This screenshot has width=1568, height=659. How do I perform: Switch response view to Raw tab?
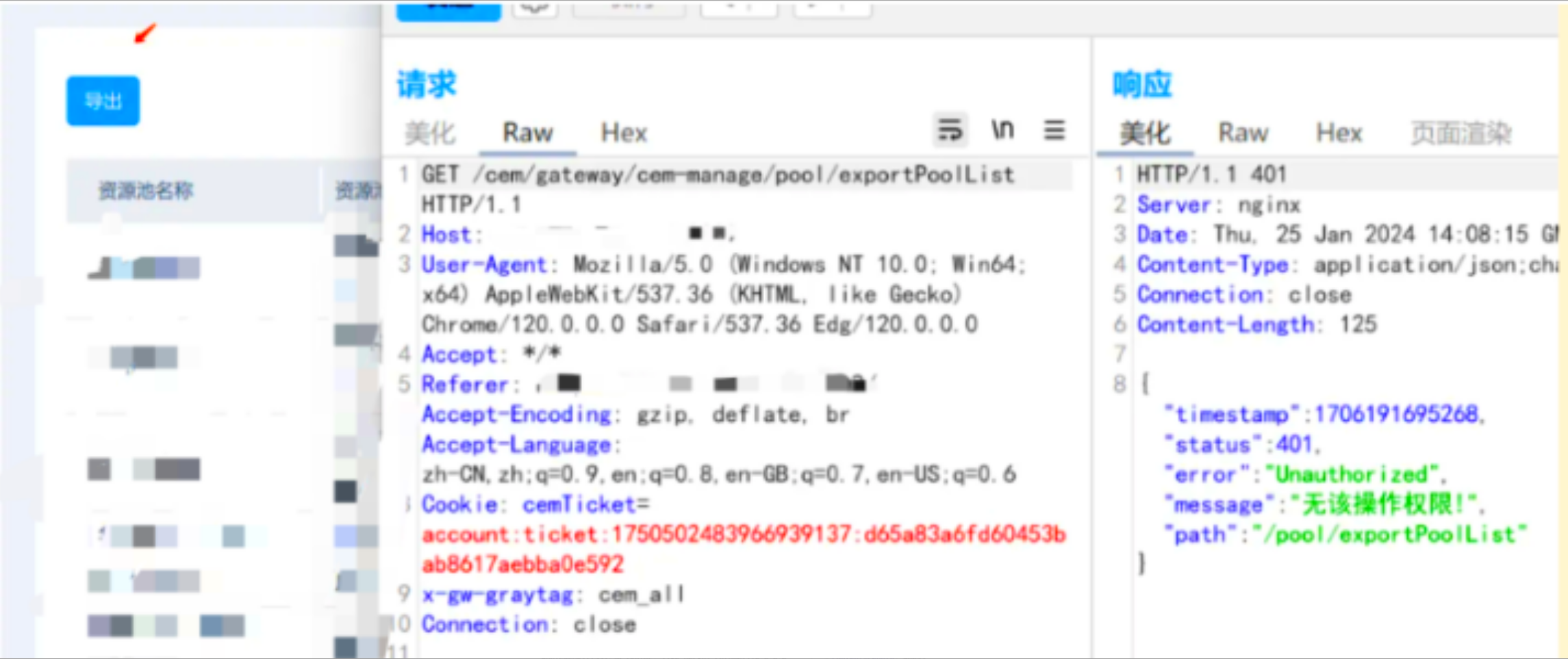click(x=1243, y=133)
